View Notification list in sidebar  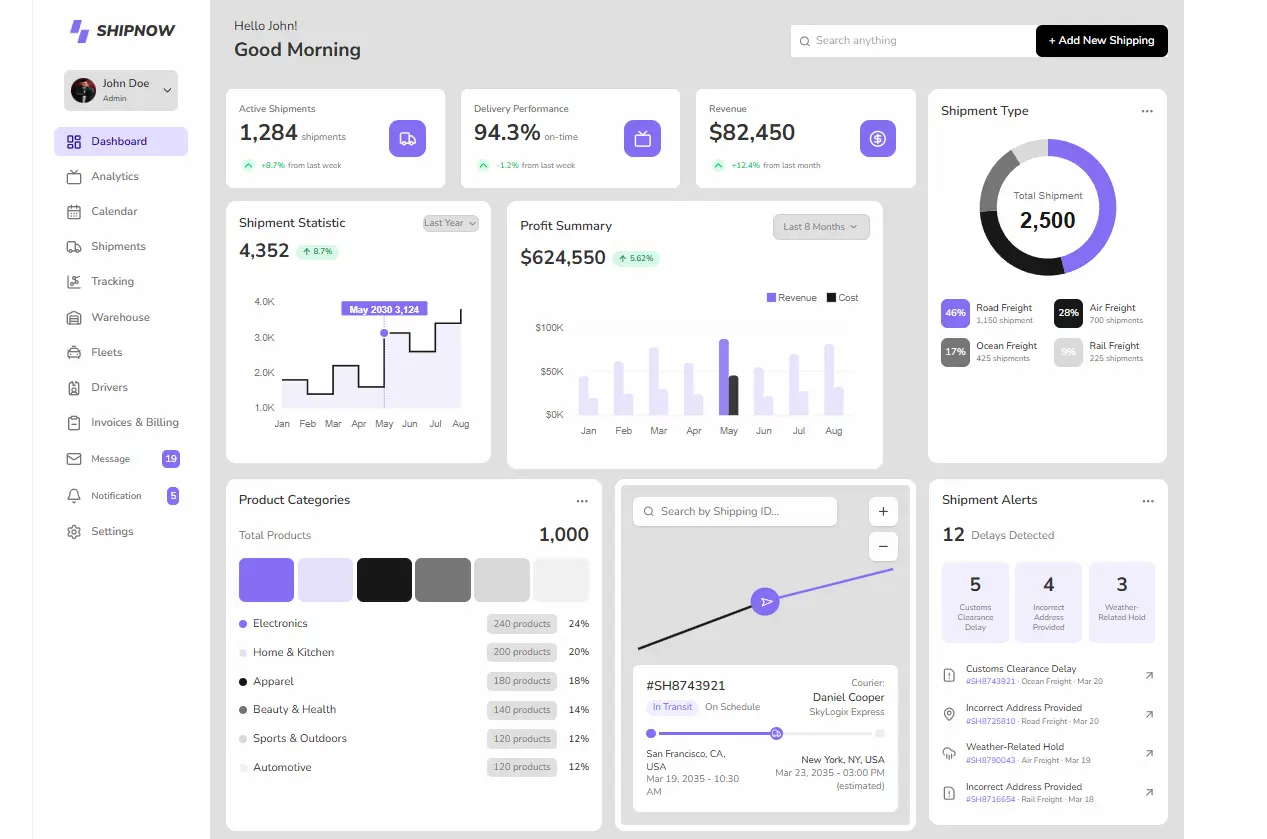click(x=121, y=496)
